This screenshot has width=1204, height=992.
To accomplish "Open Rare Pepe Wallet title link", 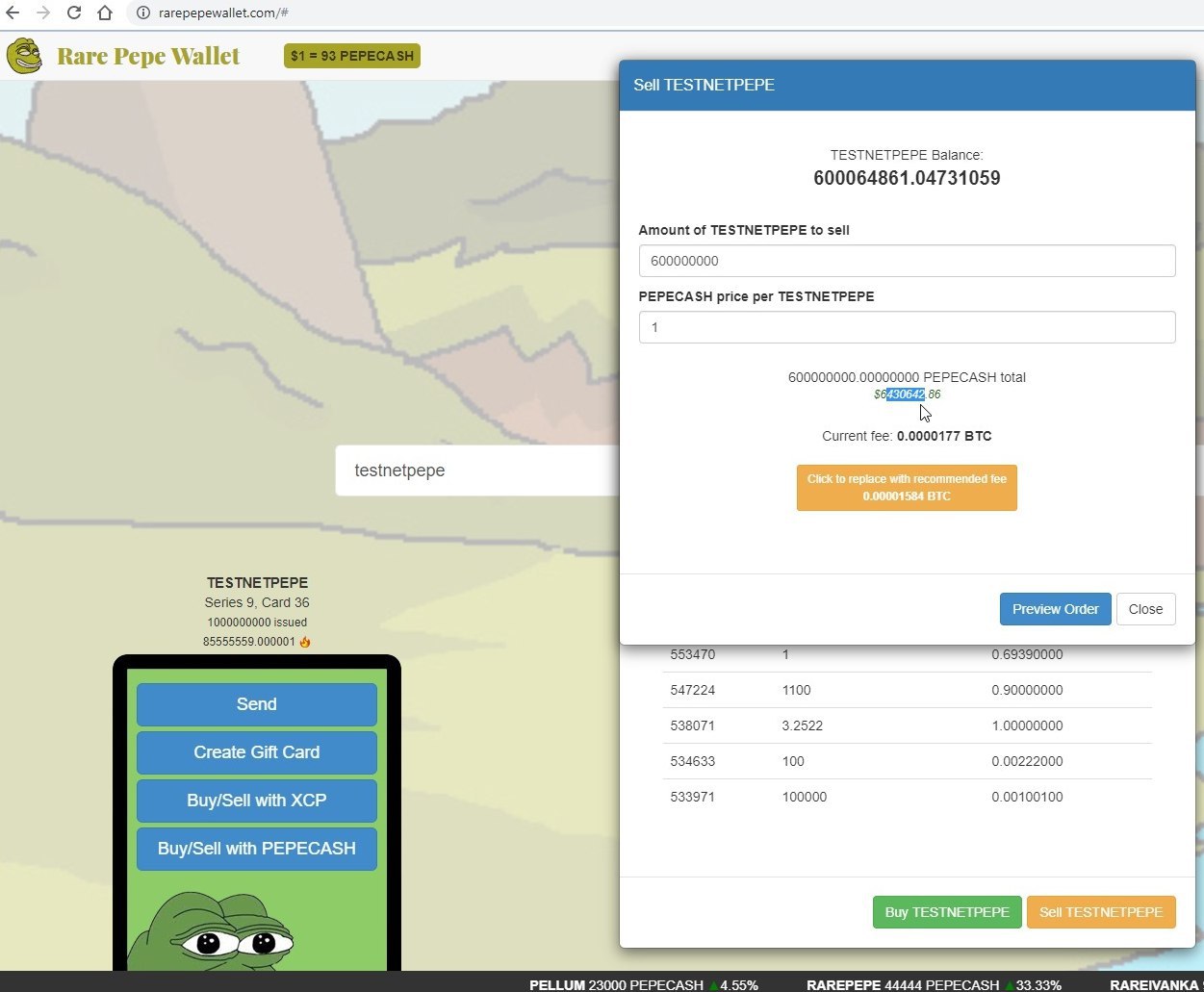I will pyautogui.click(x=148, y=56).
